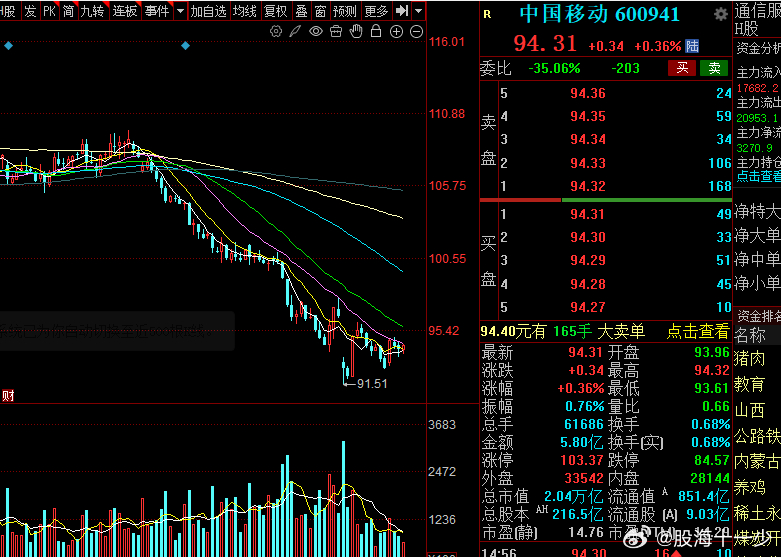Open the 发 toolbar item

tap(31, 11)
